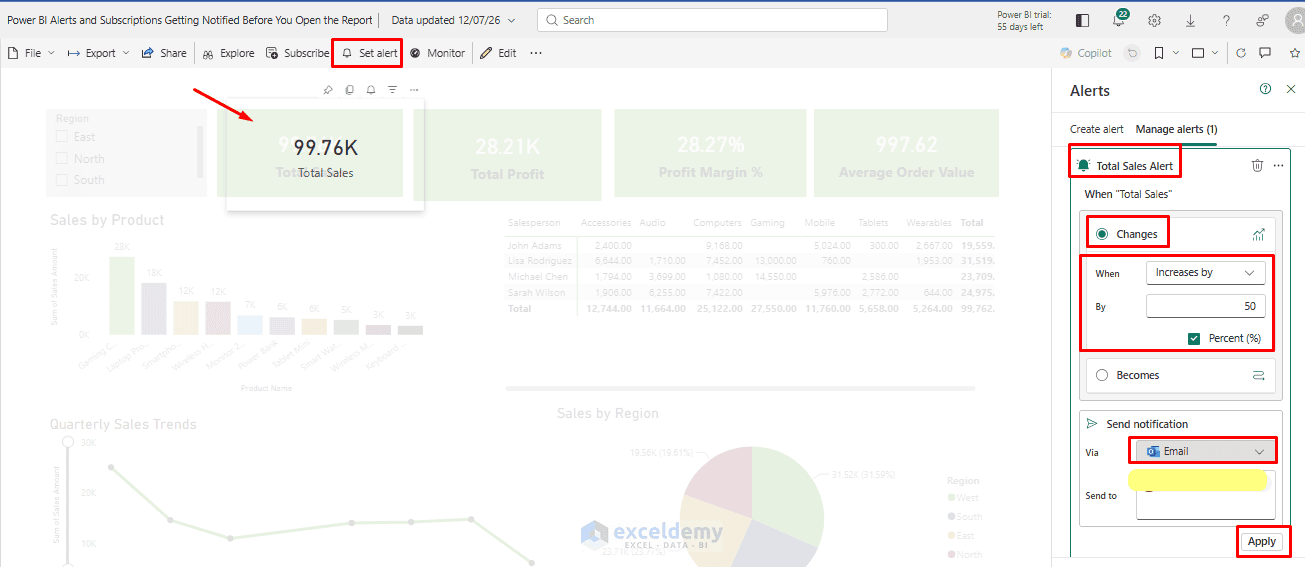Select the Total Profit card
The width and height of the screenshot is (1305, 567).
point(508,153)
